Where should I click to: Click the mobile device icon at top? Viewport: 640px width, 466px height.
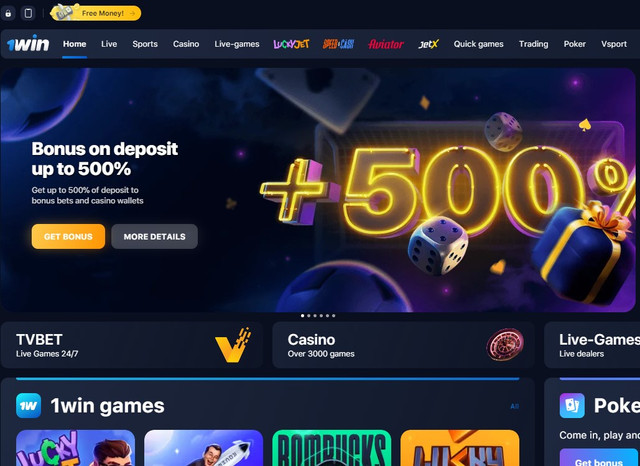28,13
